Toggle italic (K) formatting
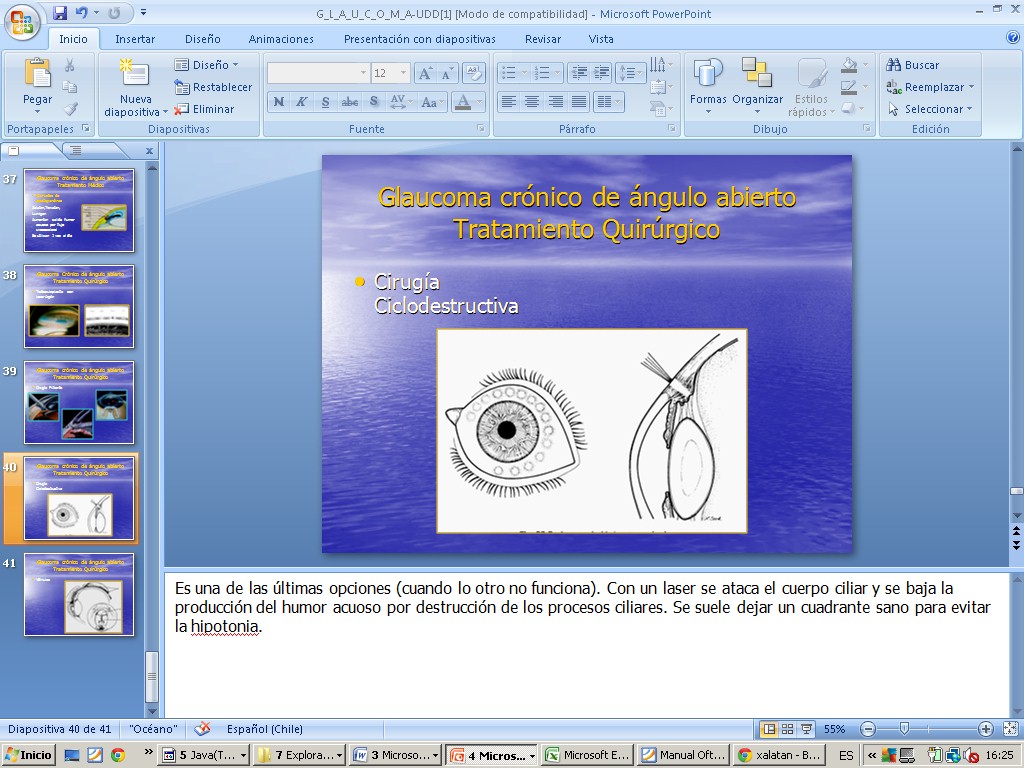Screen dimensions: 1024x768 [302, 102]
